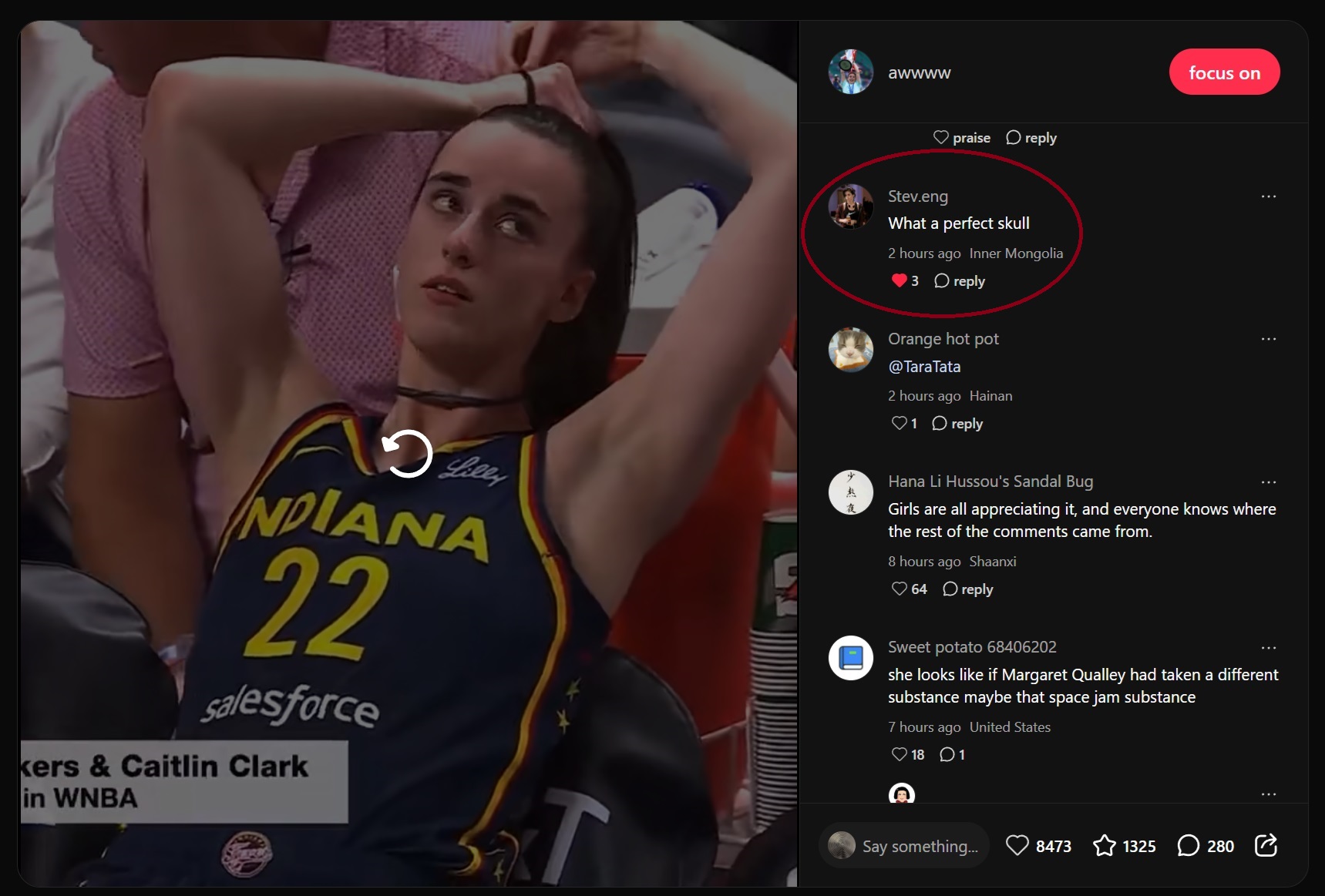The height and width of the screenshot is (896, 1325).
Task: Open awwww poster's avatar
Action: [x=851, y=72]
